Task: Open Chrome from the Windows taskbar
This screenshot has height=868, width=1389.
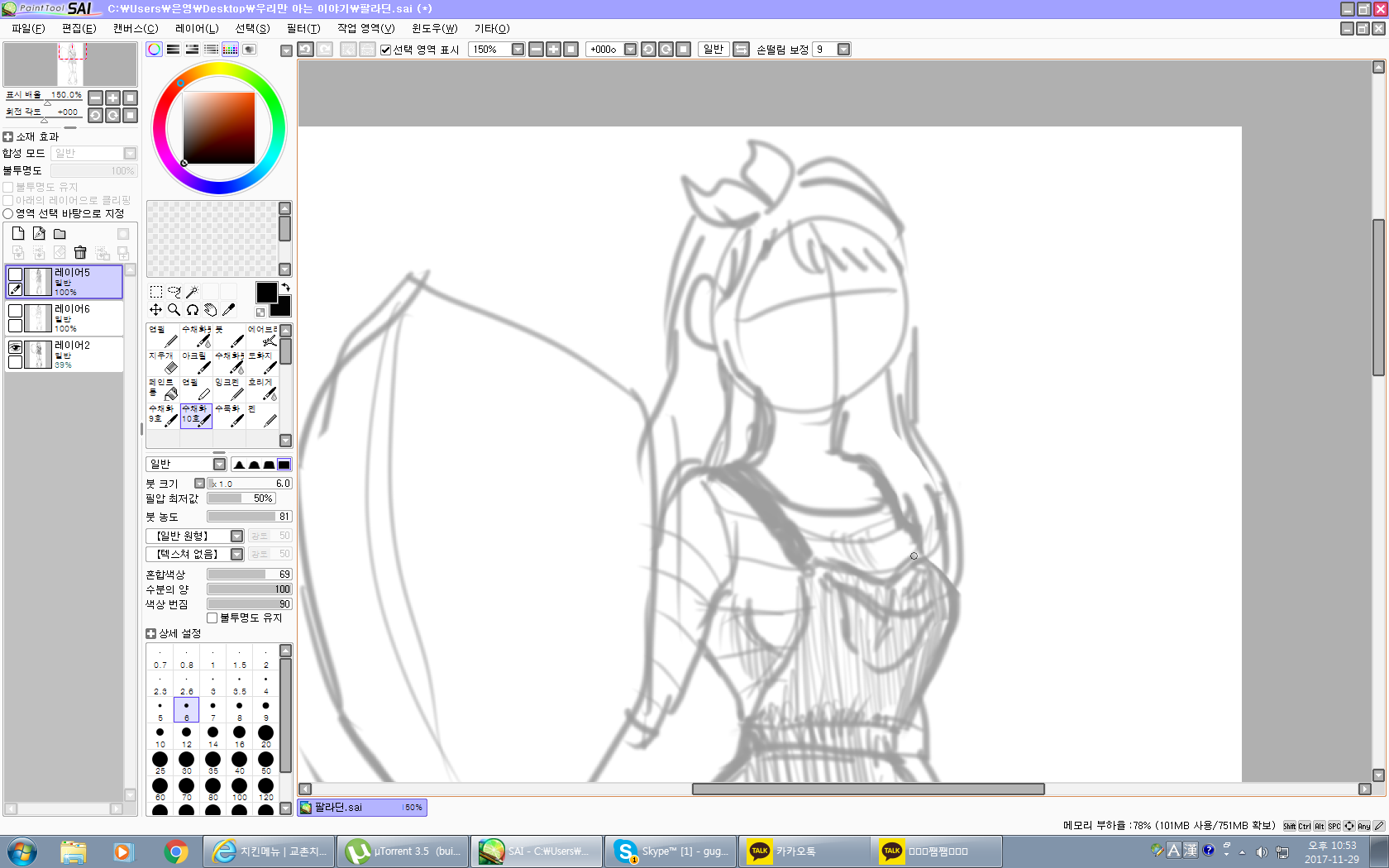Action: click(x=175, y=851)
